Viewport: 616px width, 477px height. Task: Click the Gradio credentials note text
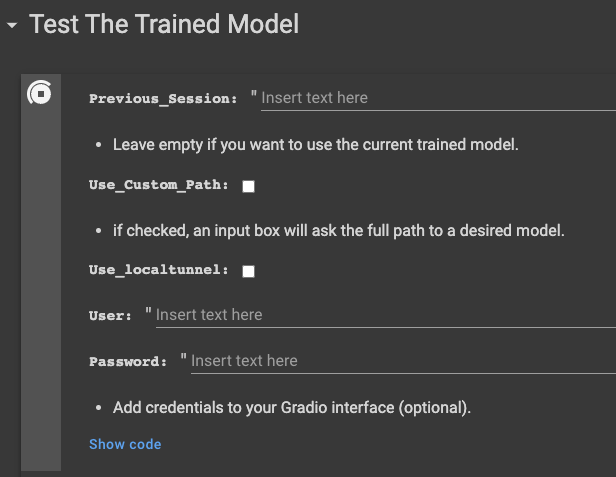(291, 408)
